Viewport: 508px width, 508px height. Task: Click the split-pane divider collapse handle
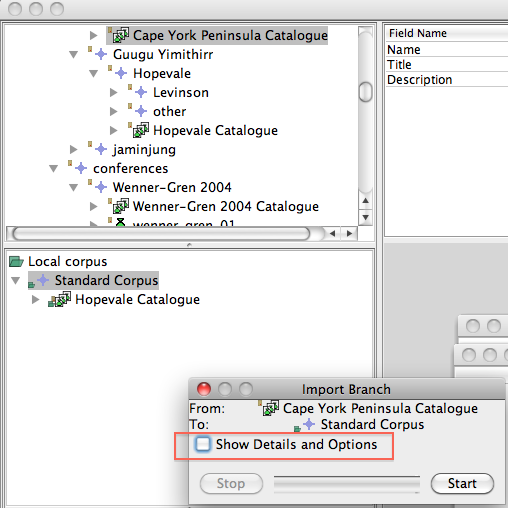189,245
